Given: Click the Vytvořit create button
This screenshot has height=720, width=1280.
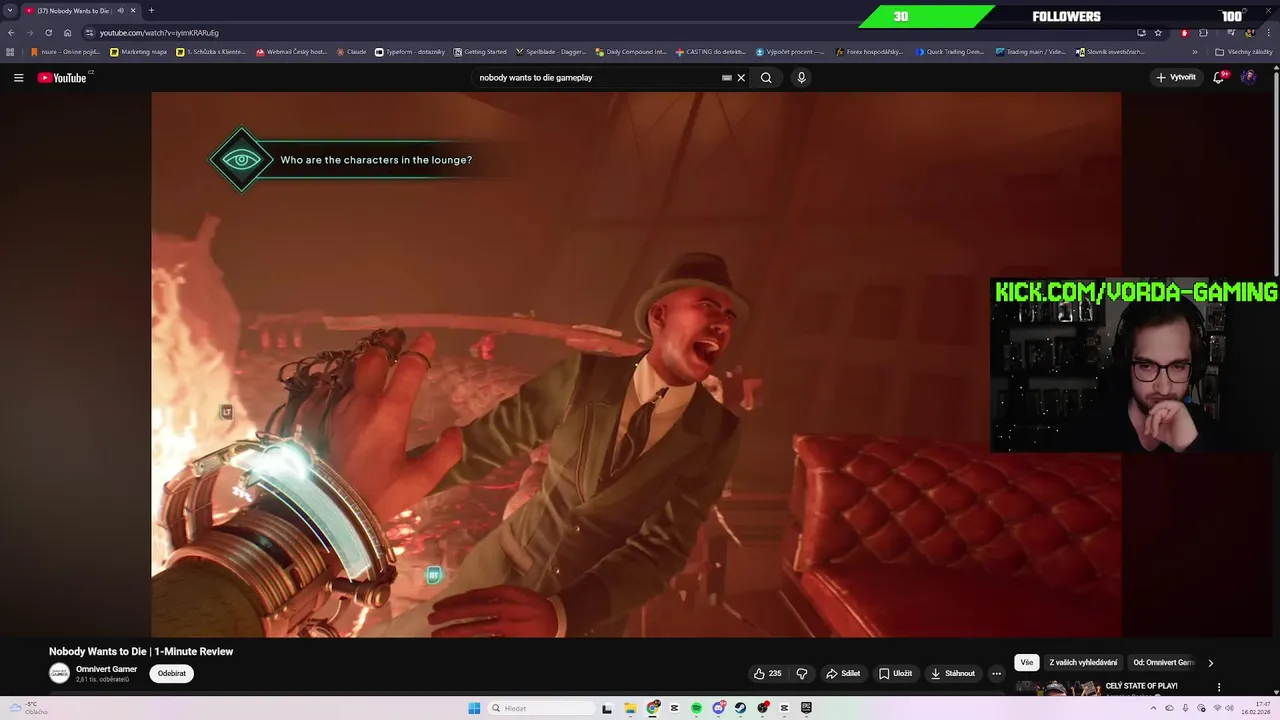Looking at the screenshot, I should click(1176, 77).
